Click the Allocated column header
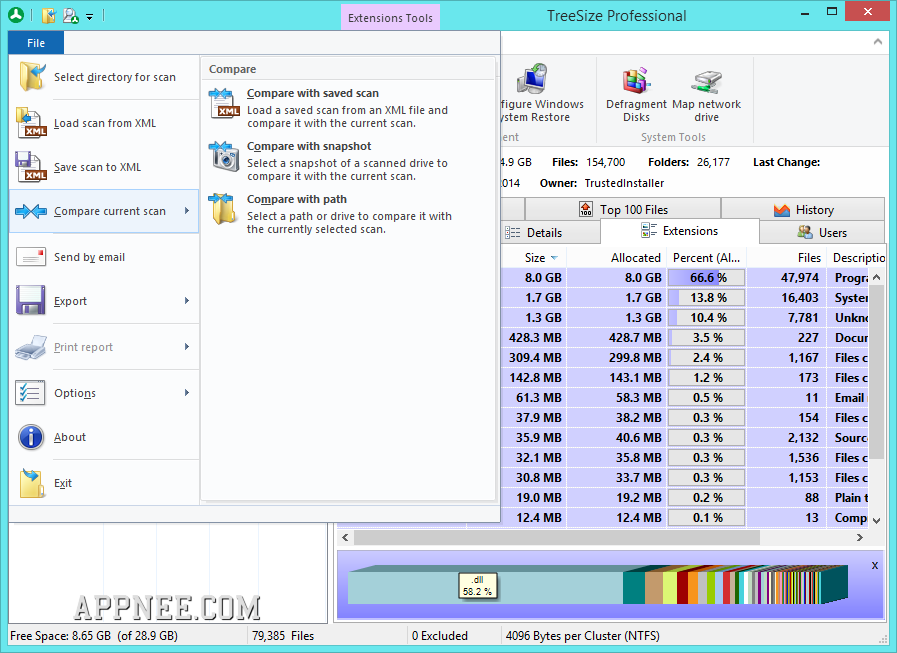The image size is (897, 653). tap(617, 258)
